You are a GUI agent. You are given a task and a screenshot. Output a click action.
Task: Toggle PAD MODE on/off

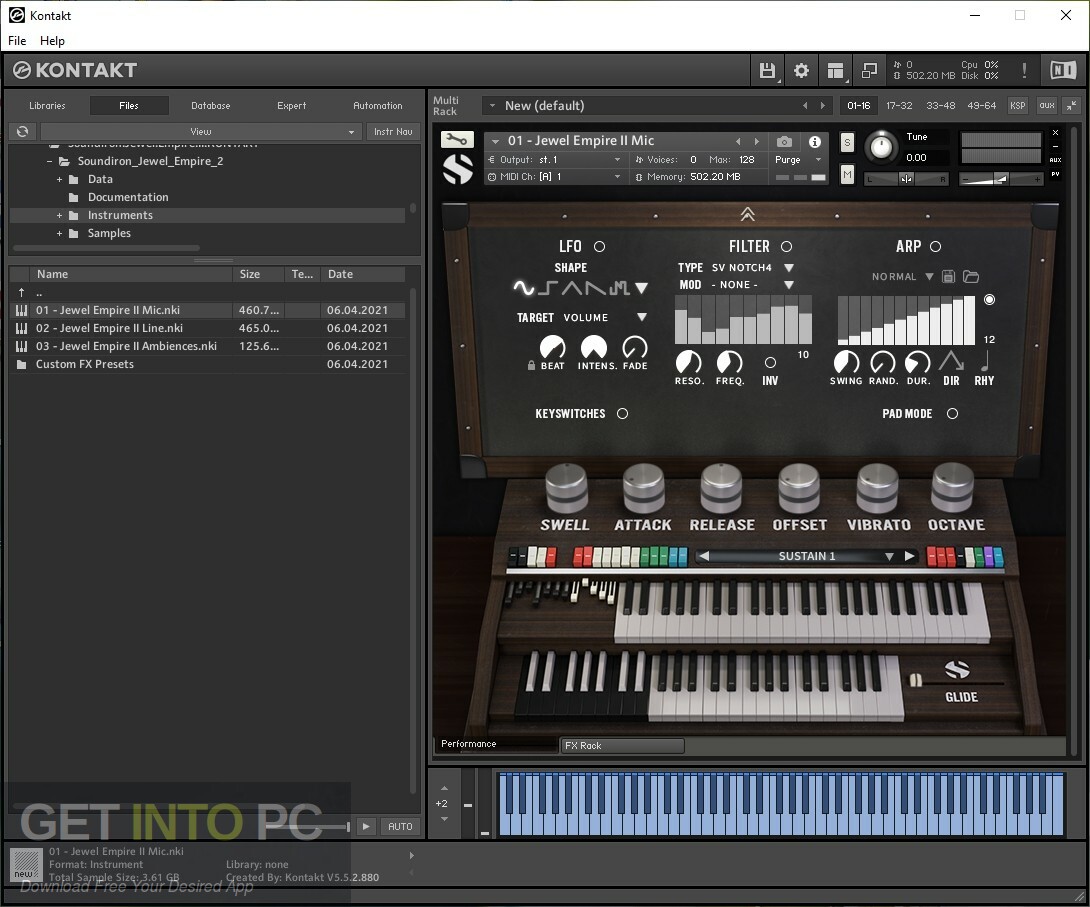coord(952,414)
